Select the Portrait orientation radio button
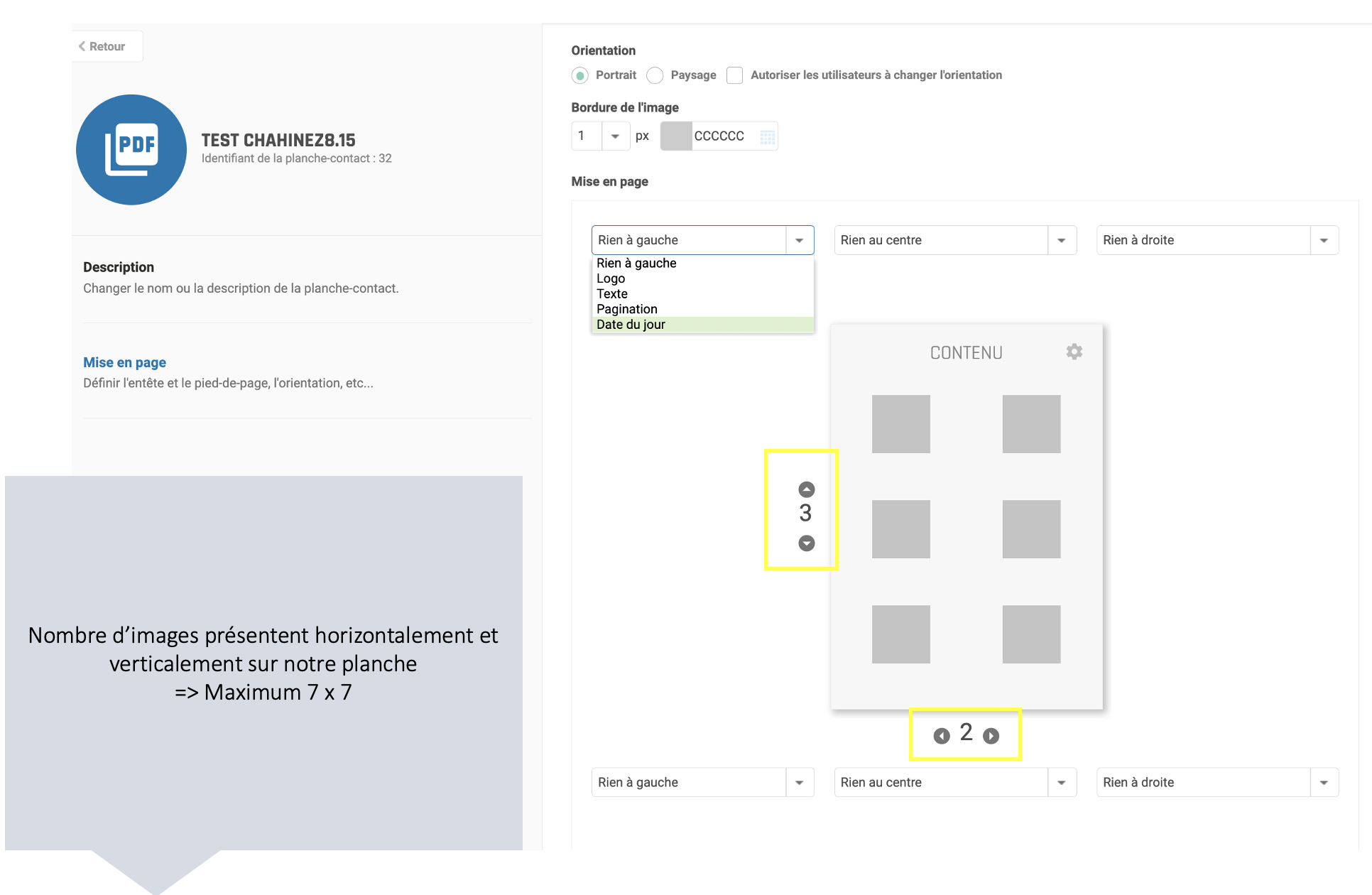 (580, 75)
